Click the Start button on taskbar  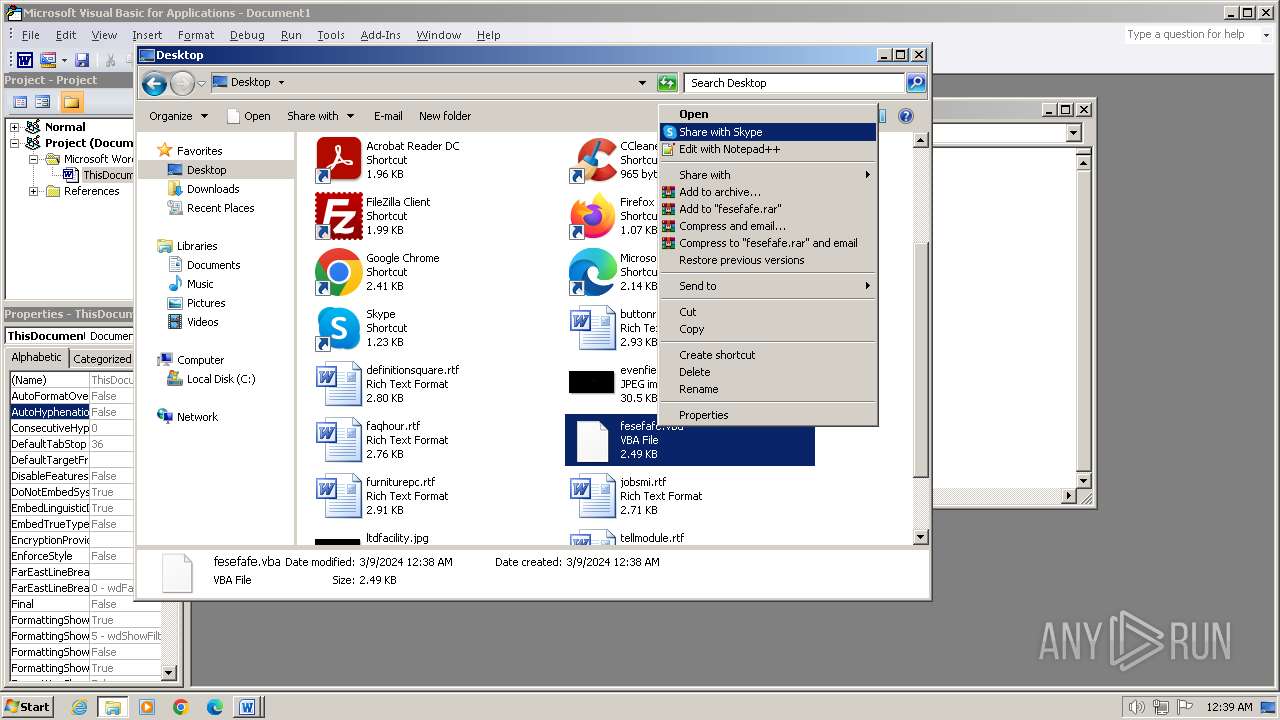[x=27, y=706]
